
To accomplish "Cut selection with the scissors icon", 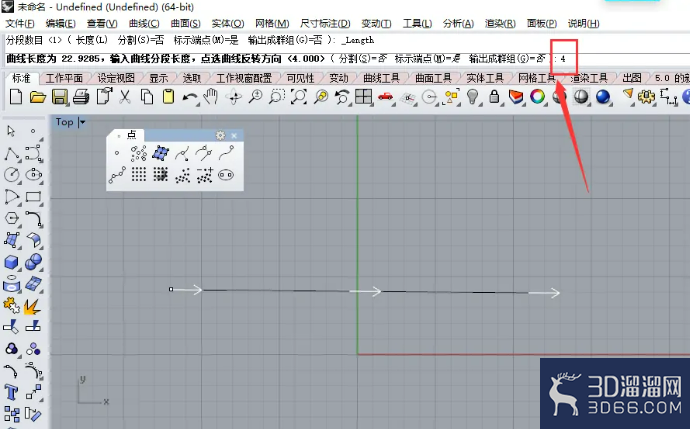I will click(x=125, y=96).
